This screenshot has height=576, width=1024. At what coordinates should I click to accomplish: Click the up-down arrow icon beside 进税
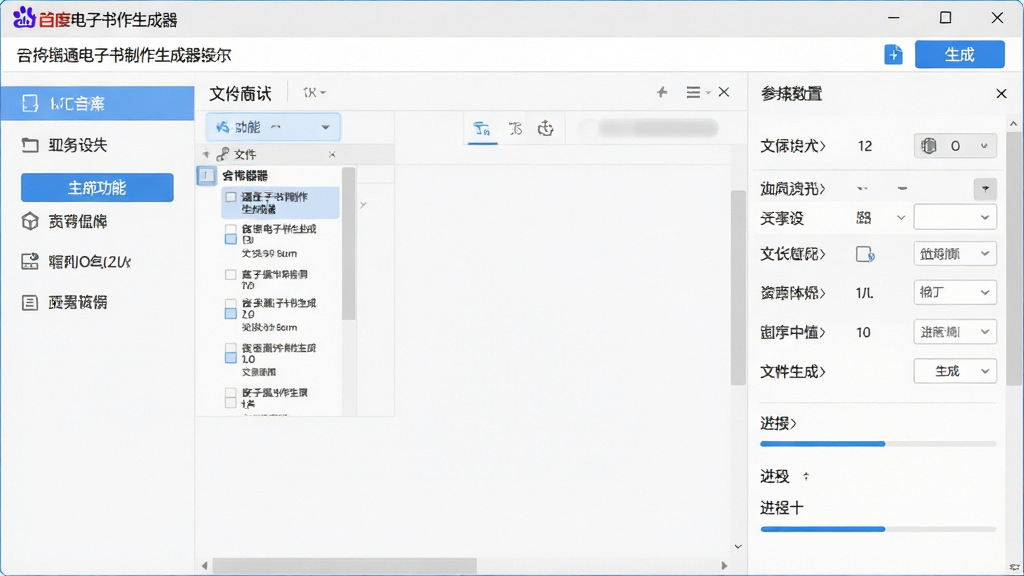tap(806, 476)
